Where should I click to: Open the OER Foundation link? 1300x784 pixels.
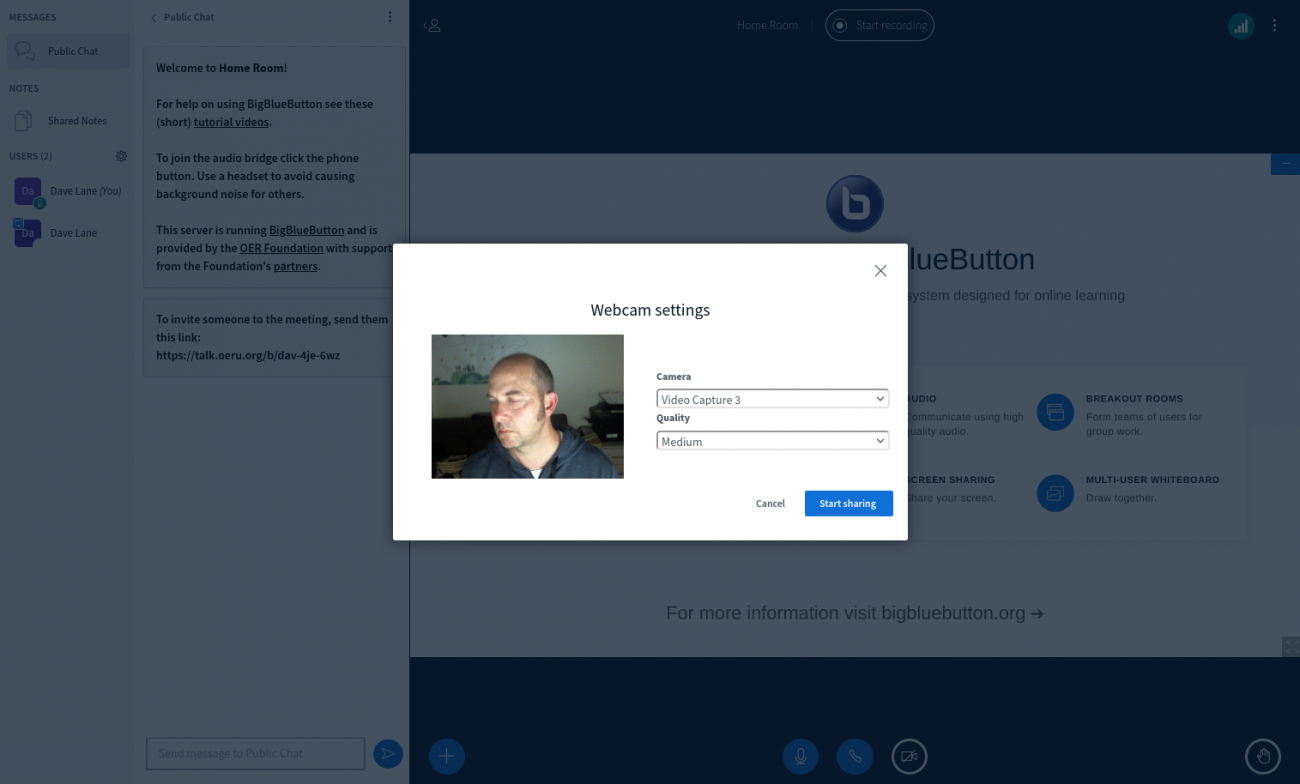(x=281, y=248)
